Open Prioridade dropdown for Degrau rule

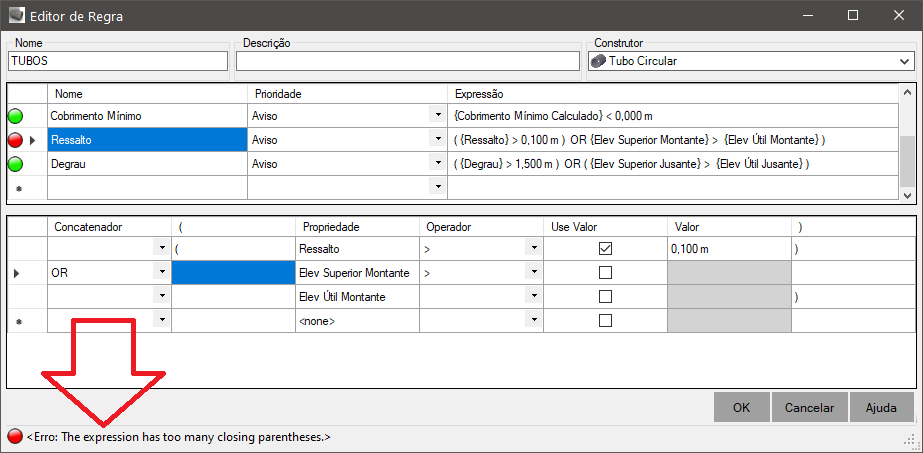pyautogui.click(x=437, y=164)
